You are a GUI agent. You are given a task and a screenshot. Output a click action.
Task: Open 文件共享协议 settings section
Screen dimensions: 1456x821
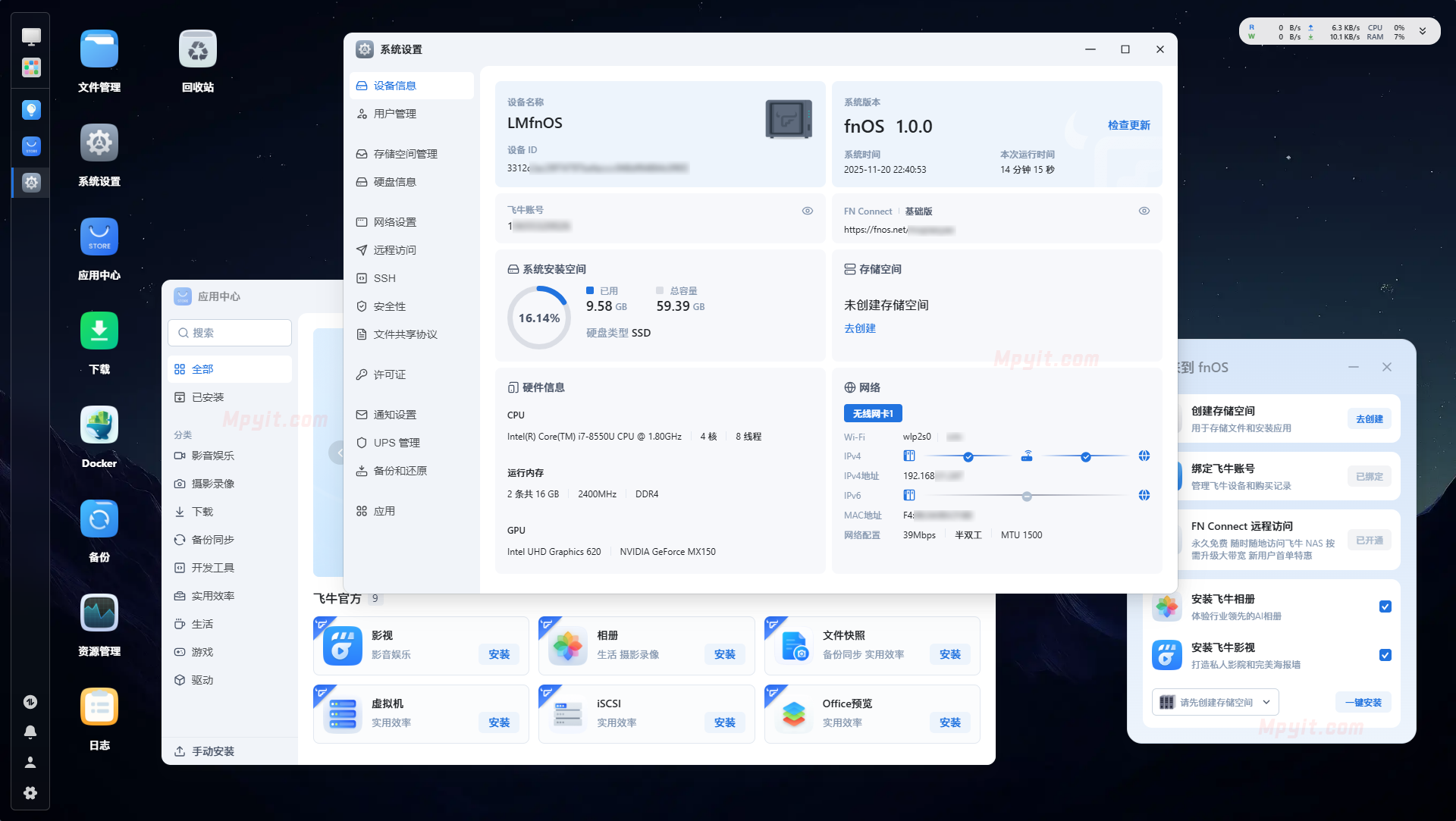pos(412,334)
